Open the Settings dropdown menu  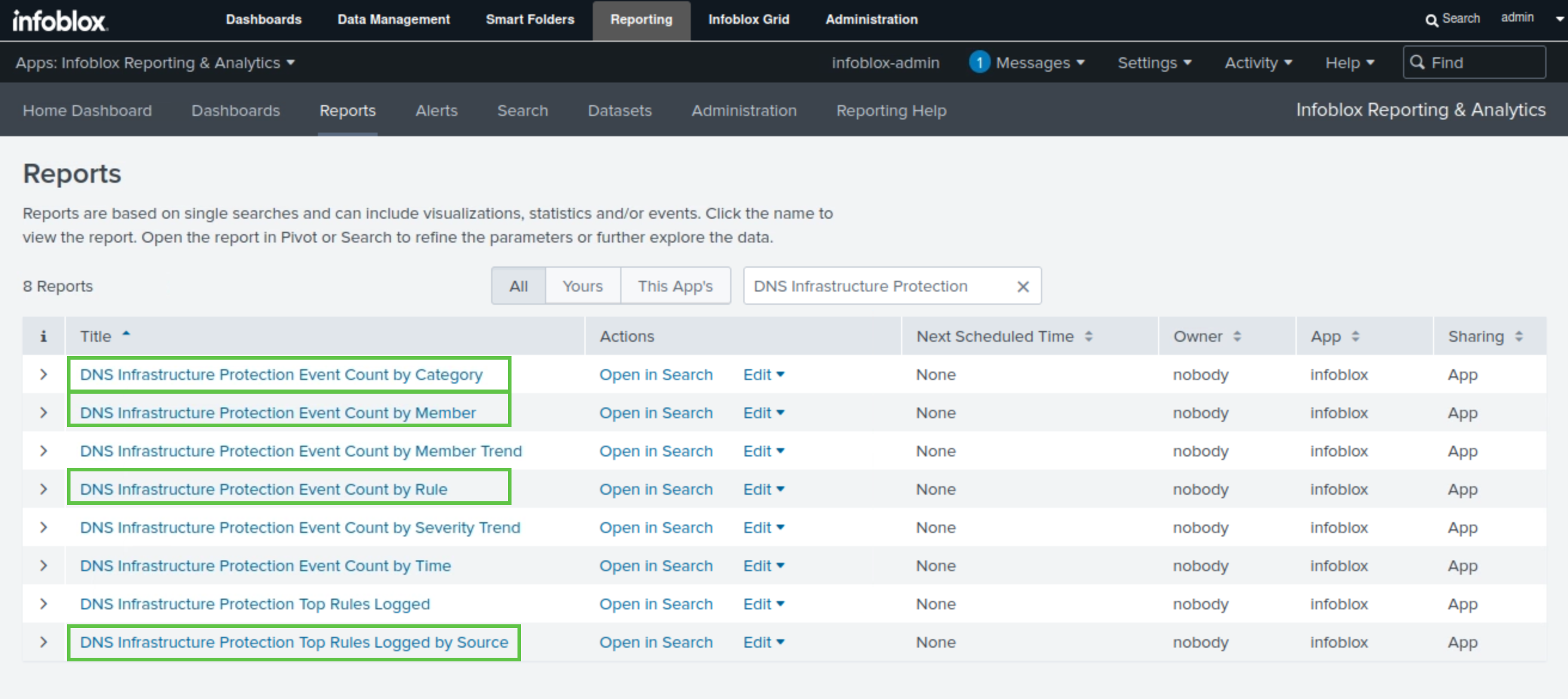pyautogui.click(x=1154, y=63)
